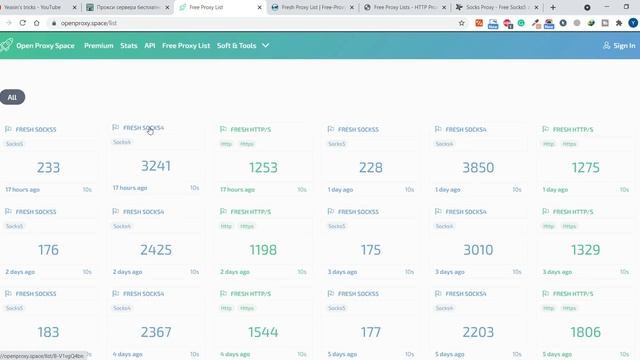The height and width of the screenshot is (360, 640).
Task: Click the number 175 on the Socks5 card
Action: pyautogui.click(x=371, y=250)
